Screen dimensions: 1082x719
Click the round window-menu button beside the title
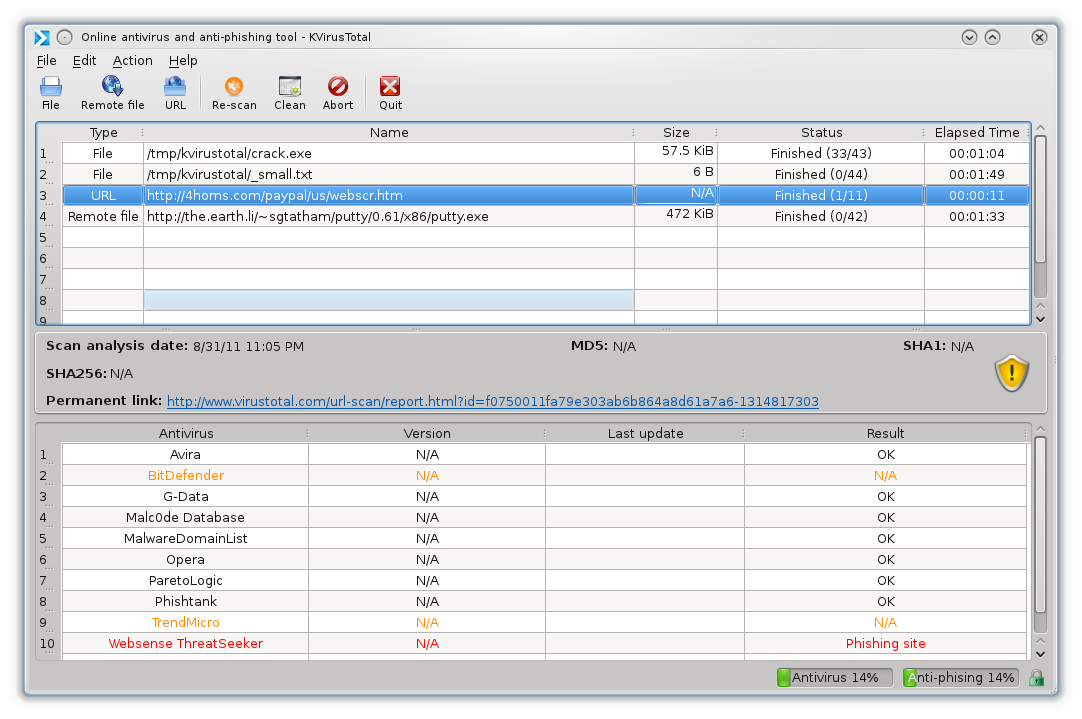click(x=64, y=37)
